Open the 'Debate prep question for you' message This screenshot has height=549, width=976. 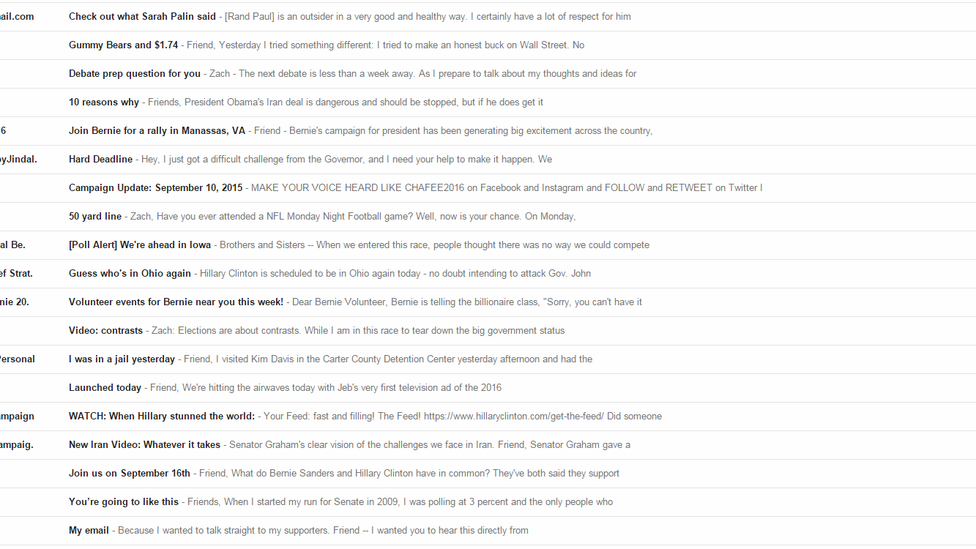click(x=488, y=74)
